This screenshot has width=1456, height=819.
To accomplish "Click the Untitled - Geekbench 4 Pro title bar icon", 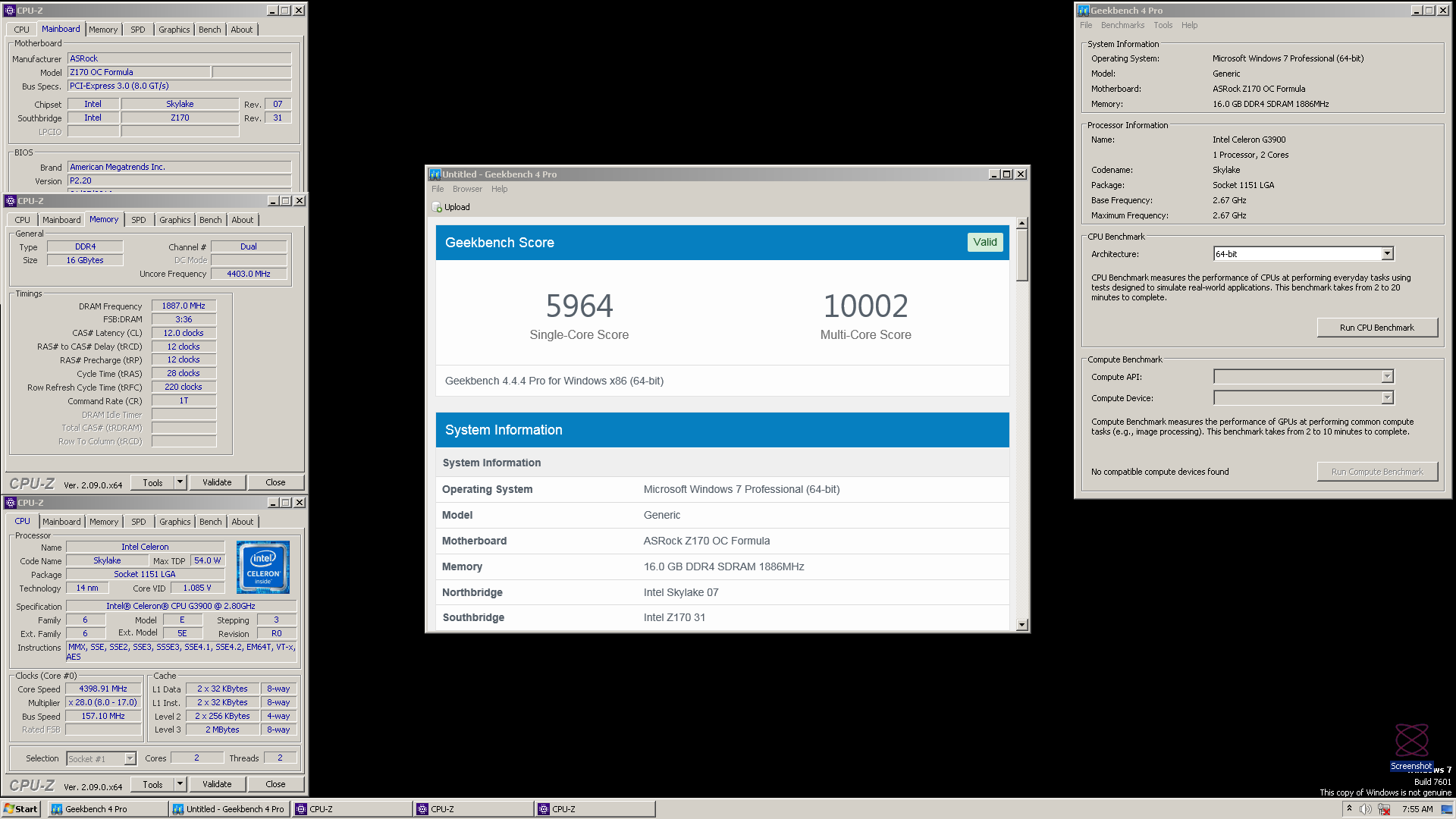I will click(435, 174).
